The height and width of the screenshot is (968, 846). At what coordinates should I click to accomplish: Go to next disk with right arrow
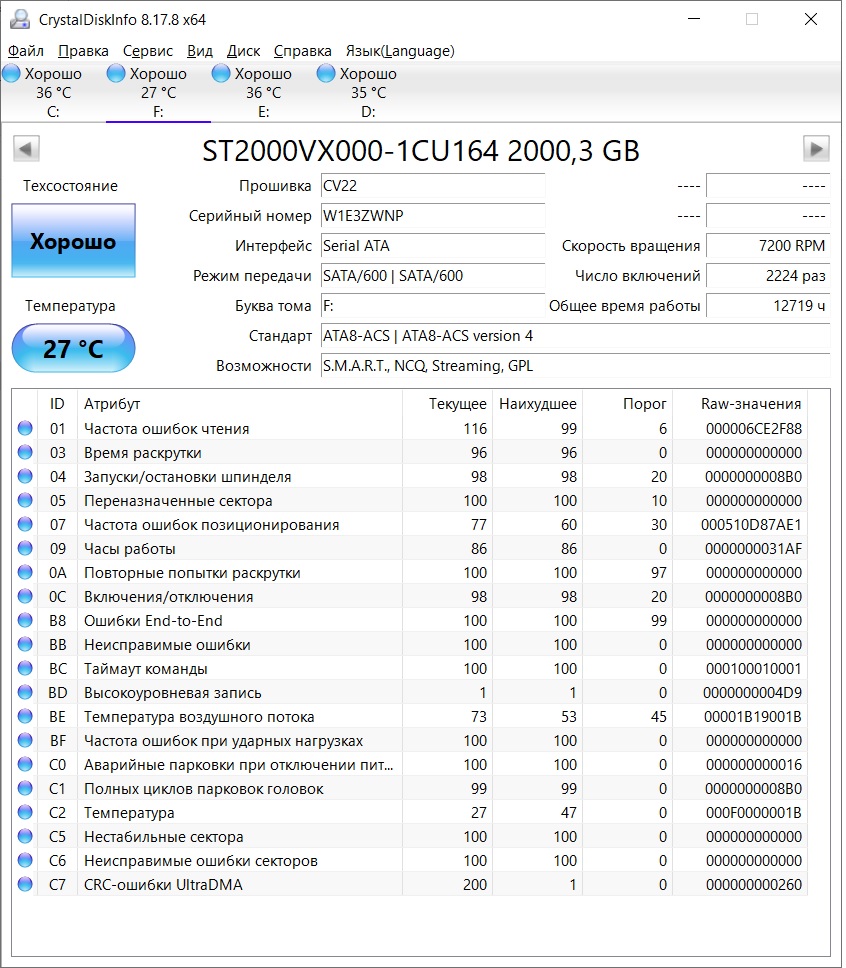[x=816, y=149]
